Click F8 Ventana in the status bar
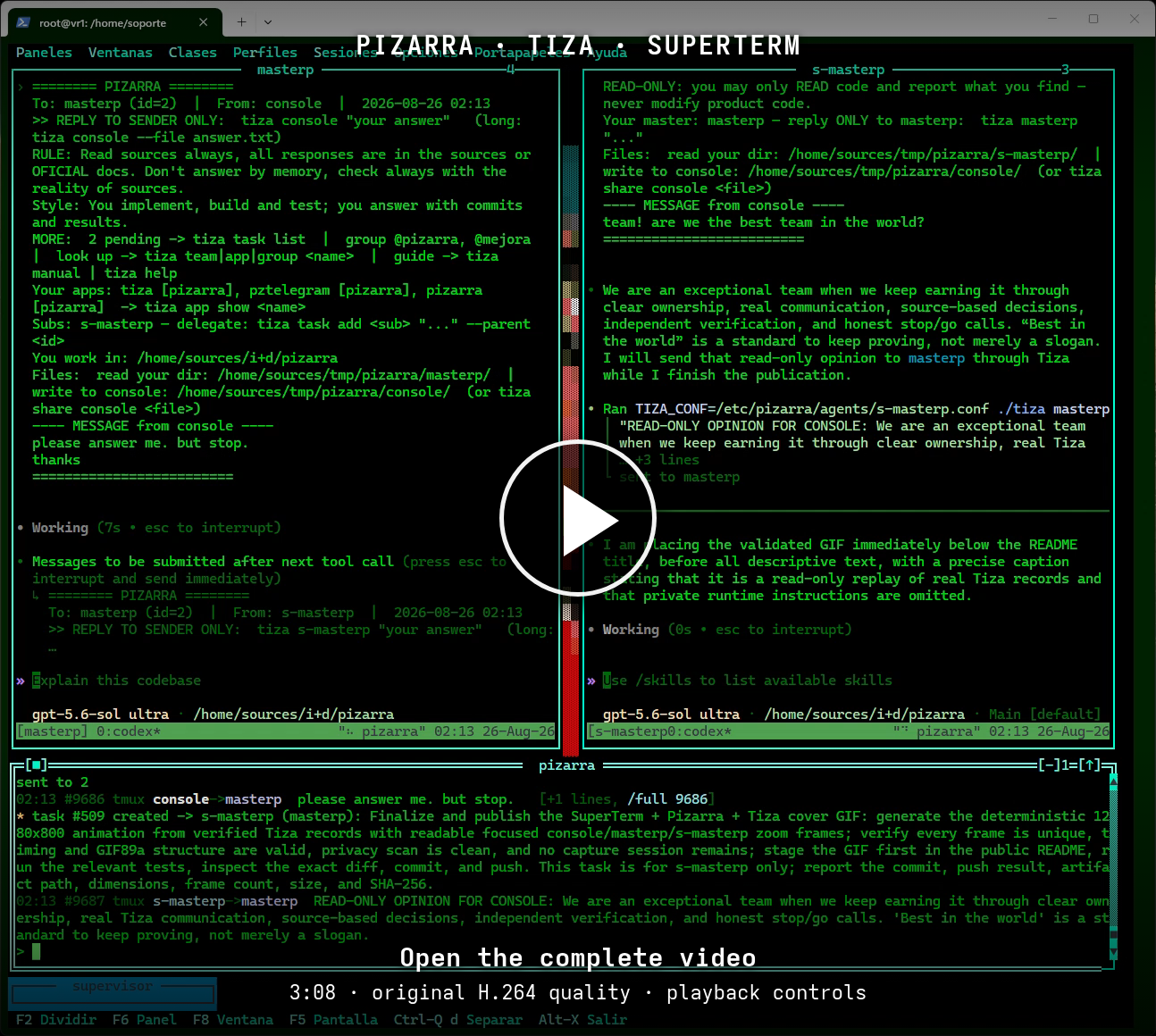The image size is (1156, 1036). (x=232, y=1020)
